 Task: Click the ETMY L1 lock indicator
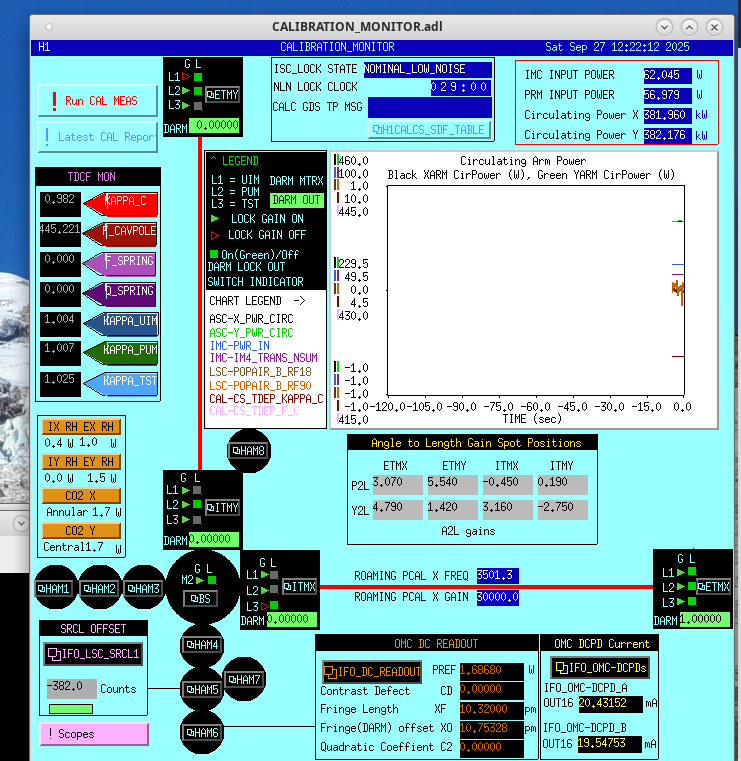coord(198,77)
